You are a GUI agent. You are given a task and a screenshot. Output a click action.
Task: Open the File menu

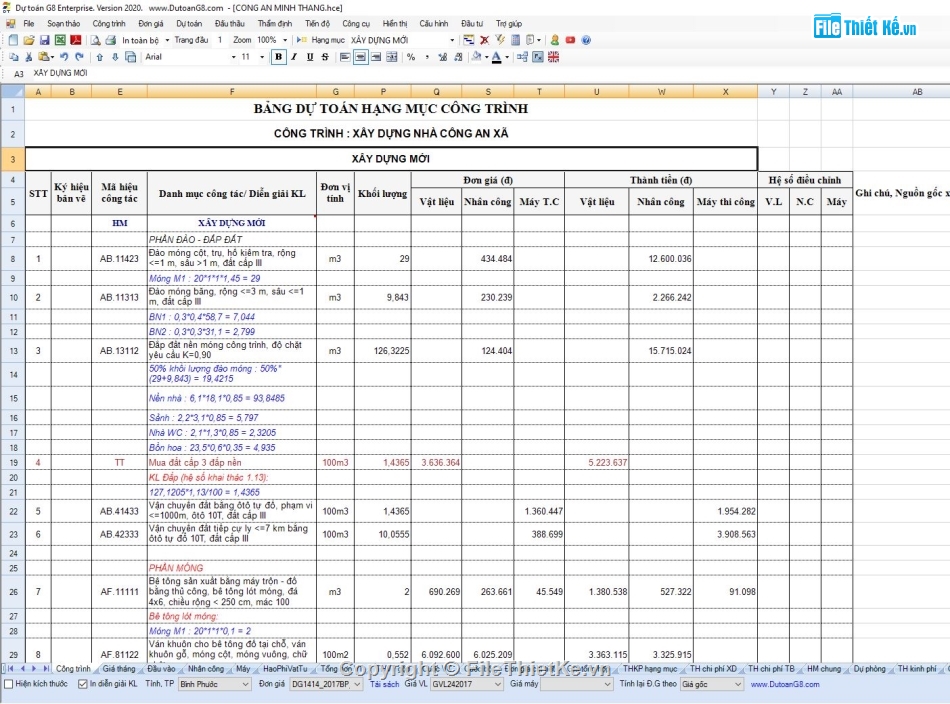click(x=28, y=24)
